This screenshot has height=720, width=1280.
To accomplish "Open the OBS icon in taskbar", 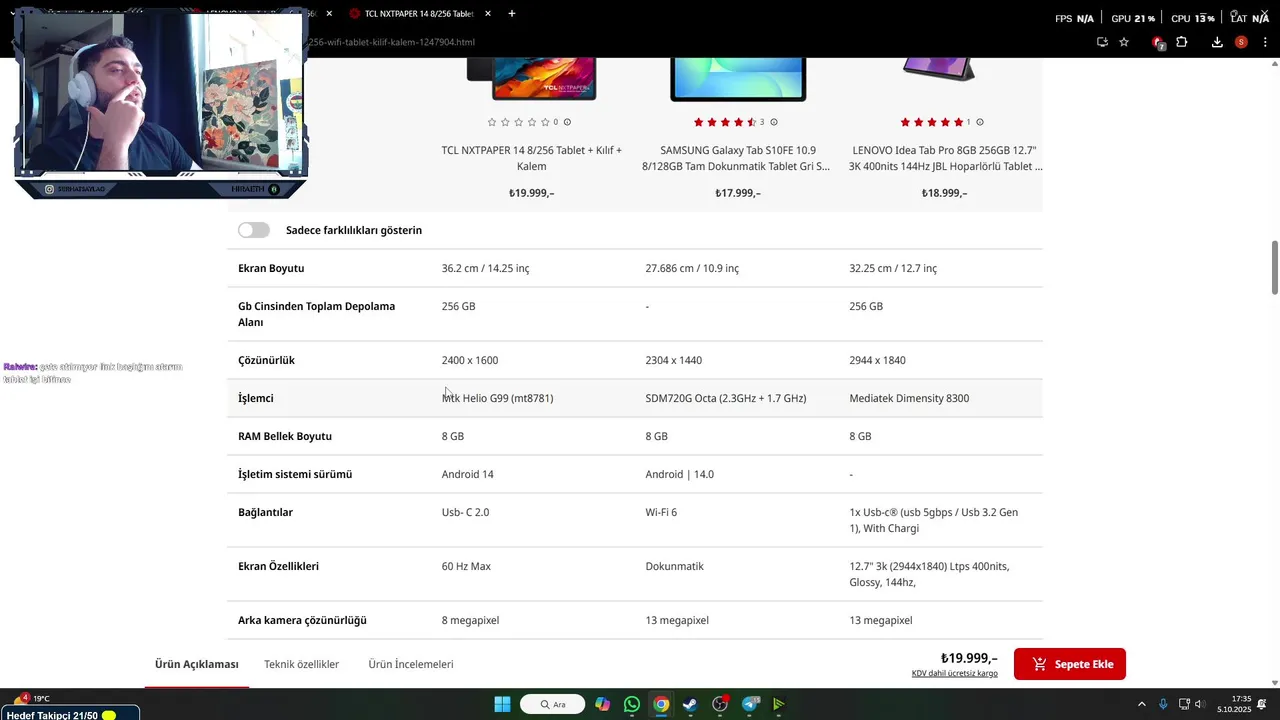I will click(720, 704).
